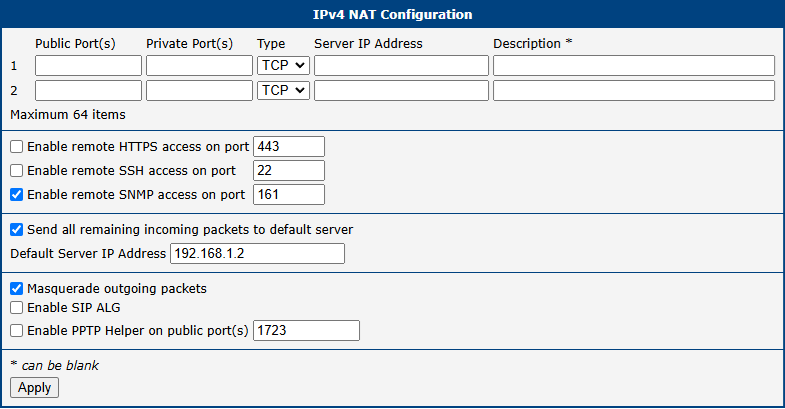Viewport: 785px width, 409px height.
Task: Enable PPTP Helper checkbox
Action: [17, 331]
